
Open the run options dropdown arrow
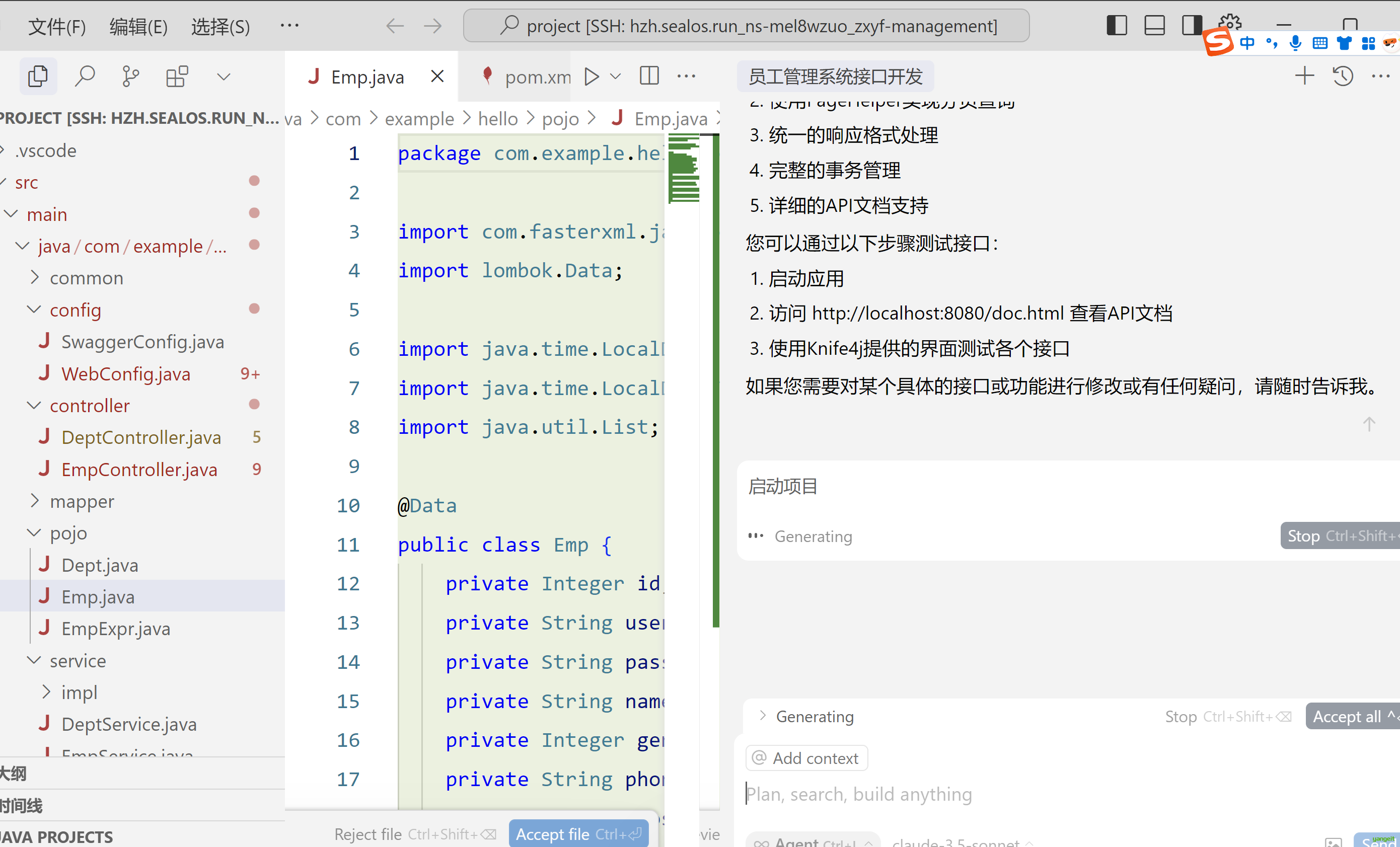[x=615, y=76]
